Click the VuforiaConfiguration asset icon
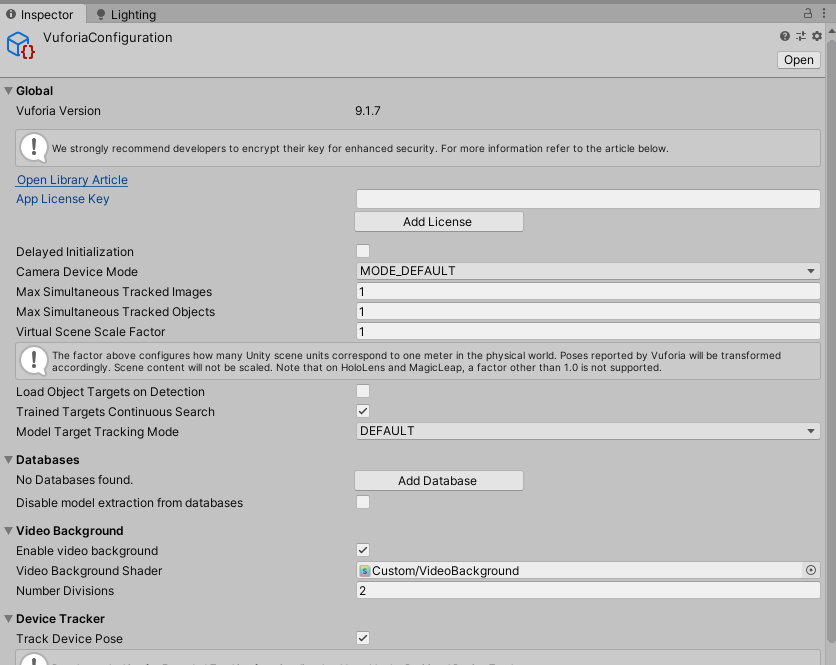836x665 pixels. [x=18, y=45]
